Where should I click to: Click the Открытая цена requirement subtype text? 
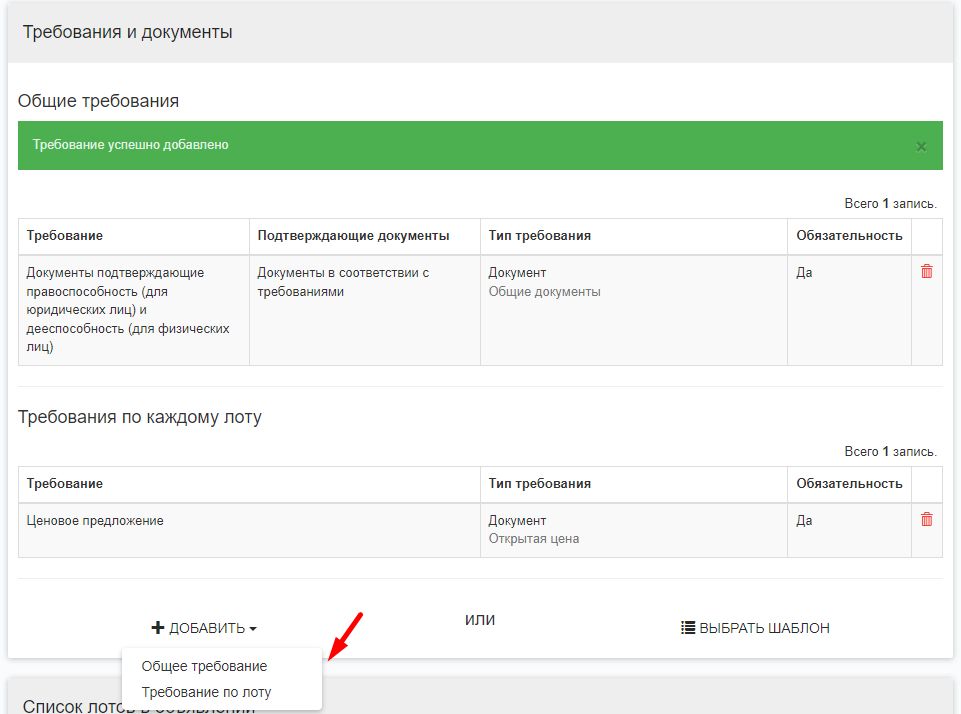(533, 539)
